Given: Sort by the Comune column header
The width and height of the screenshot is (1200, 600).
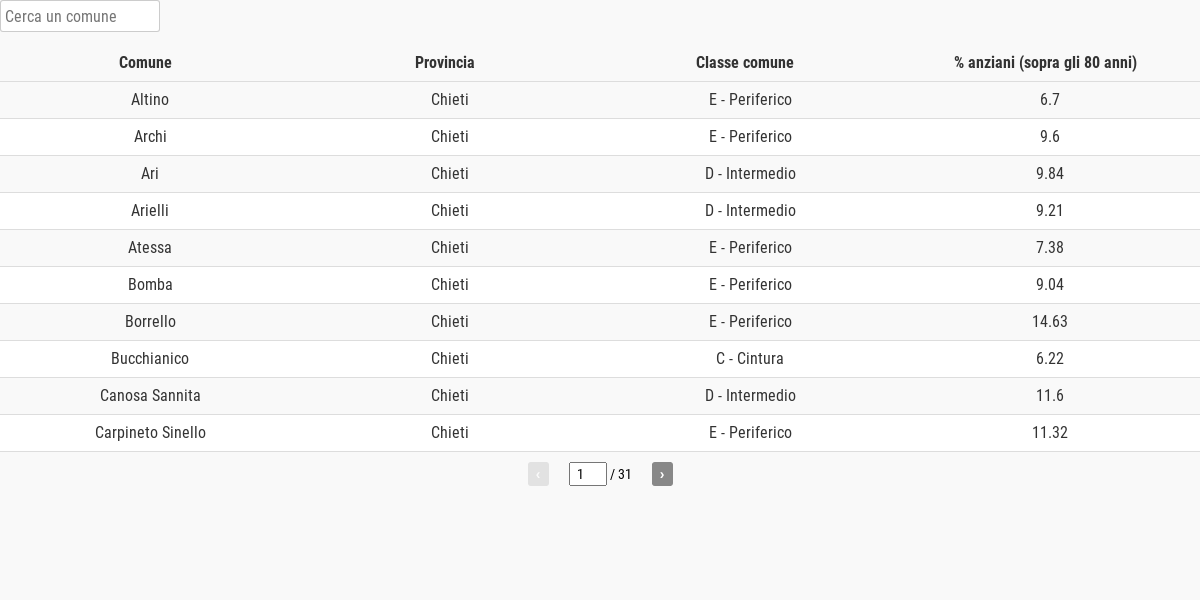Looking at the screenshot, I should click(x=145, y=62).
